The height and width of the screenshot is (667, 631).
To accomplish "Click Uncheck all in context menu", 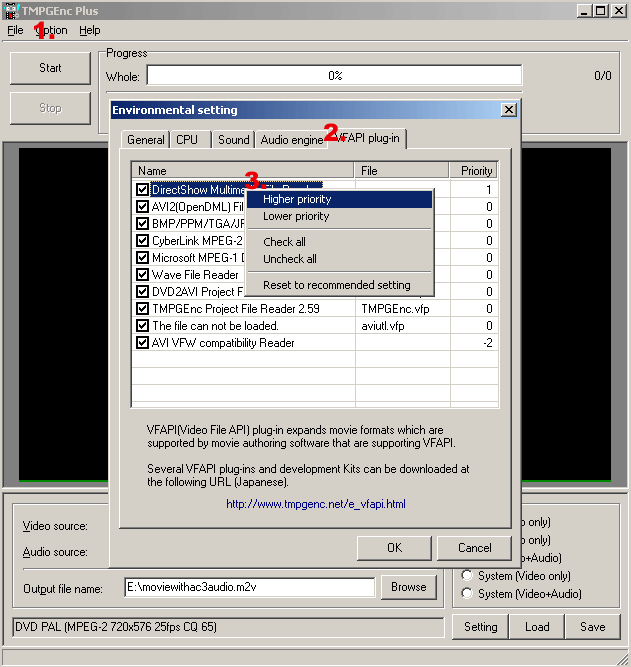I will coord(289,259).
